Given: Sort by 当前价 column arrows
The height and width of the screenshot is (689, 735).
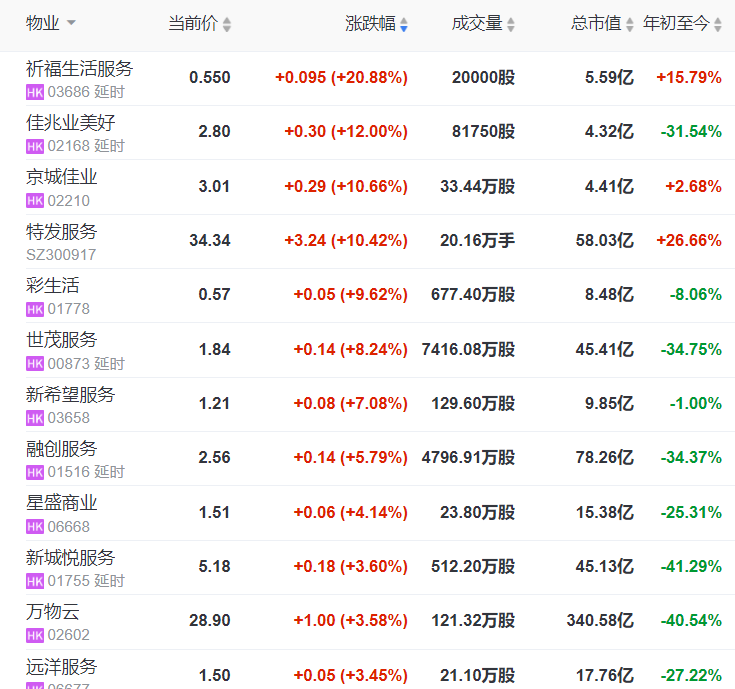Looking at the screenshot, I should click(x=227, y=24).
